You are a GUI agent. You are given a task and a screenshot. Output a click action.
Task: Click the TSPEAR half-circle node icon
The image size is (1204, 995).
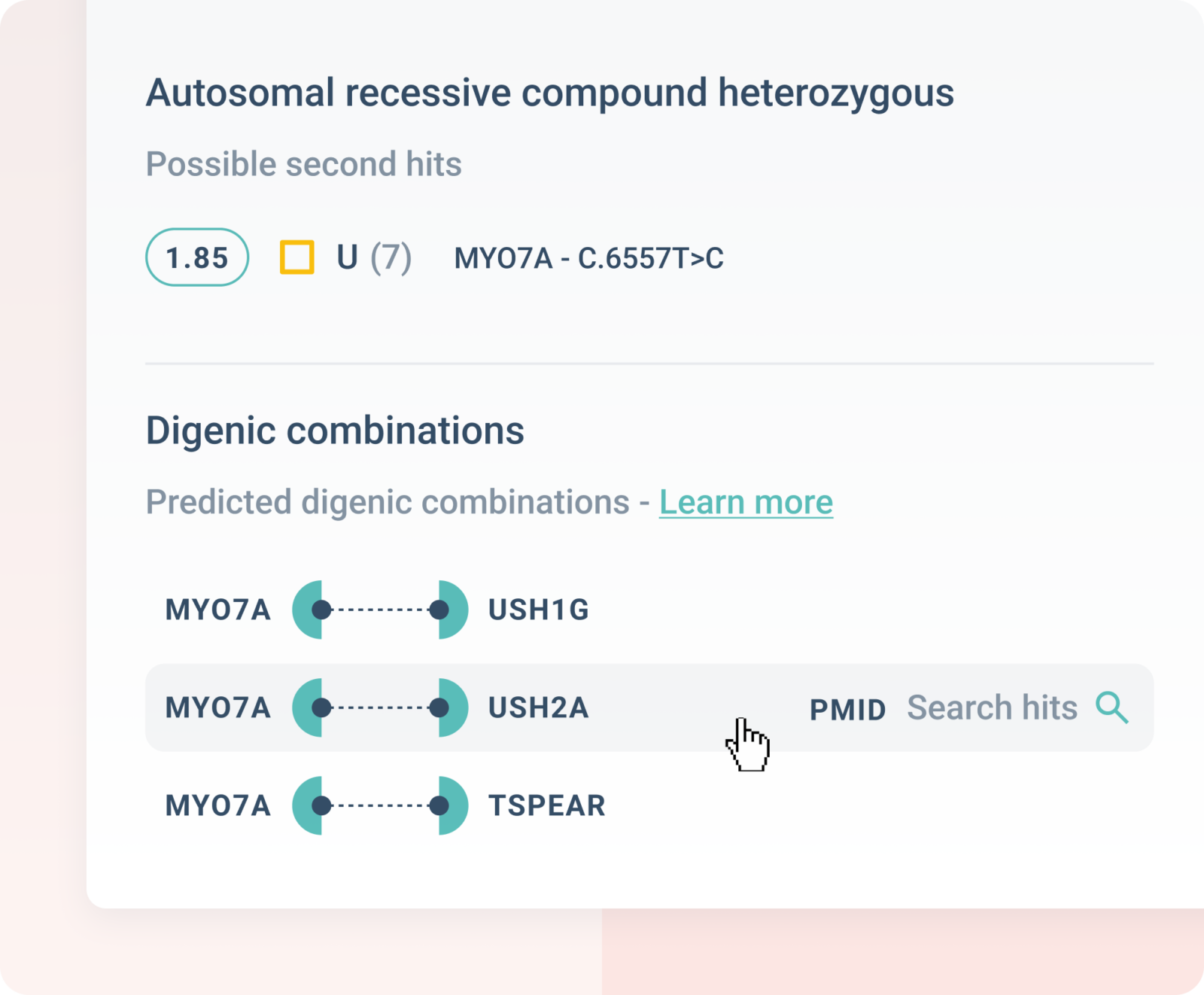pyautogui.click(x=454, y=805)
